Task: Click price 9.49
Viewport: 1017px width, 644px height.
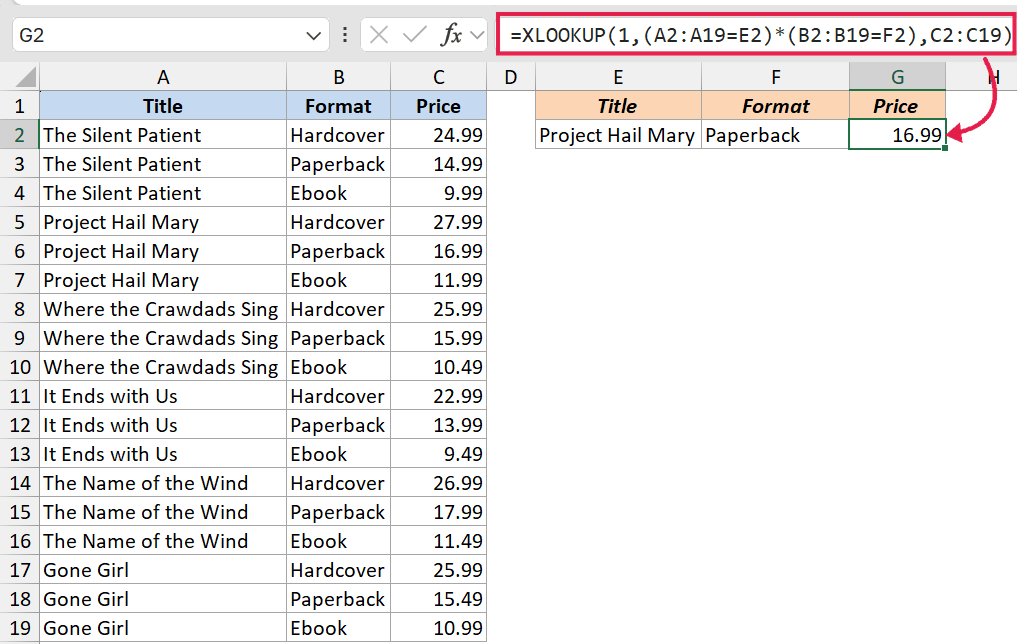Action: tap(438, 454)
